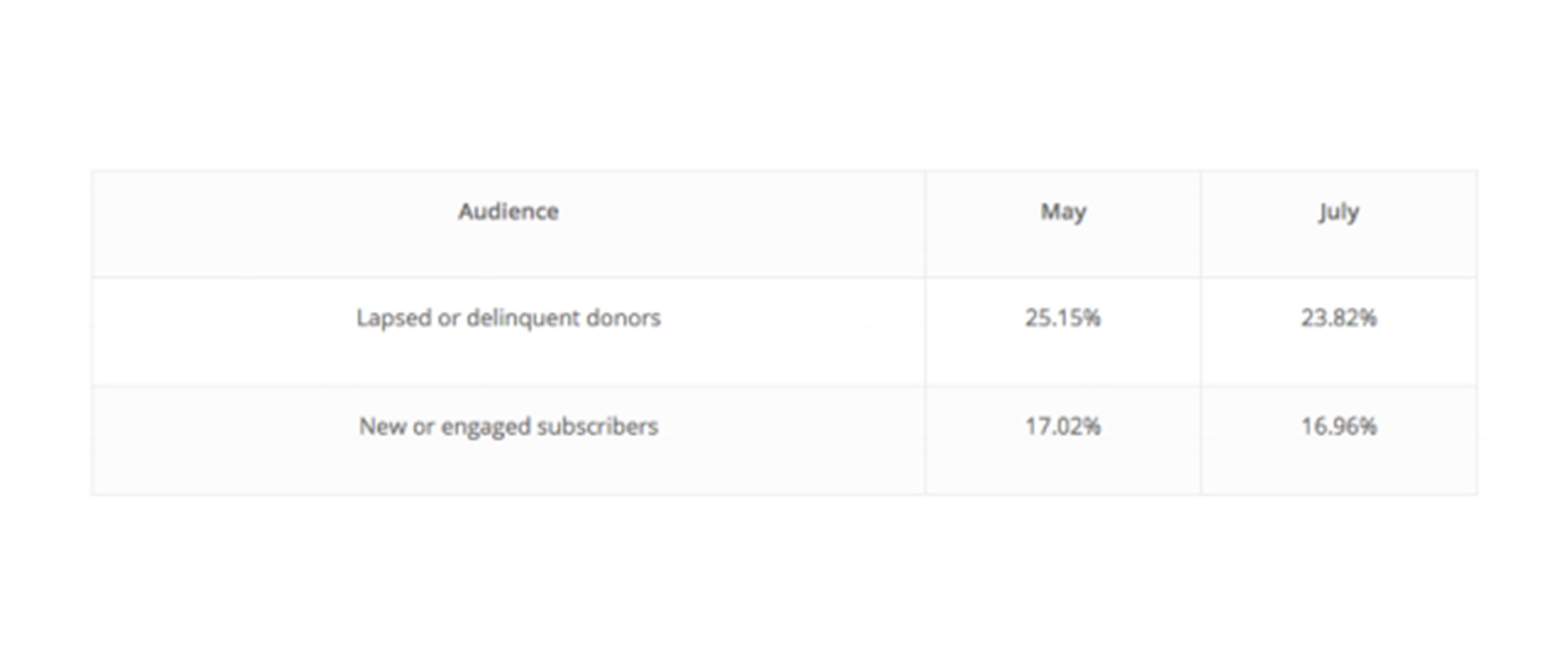The image size is (1568, 662).
Task: Select the July column header
Action: tap(1339, 213)
